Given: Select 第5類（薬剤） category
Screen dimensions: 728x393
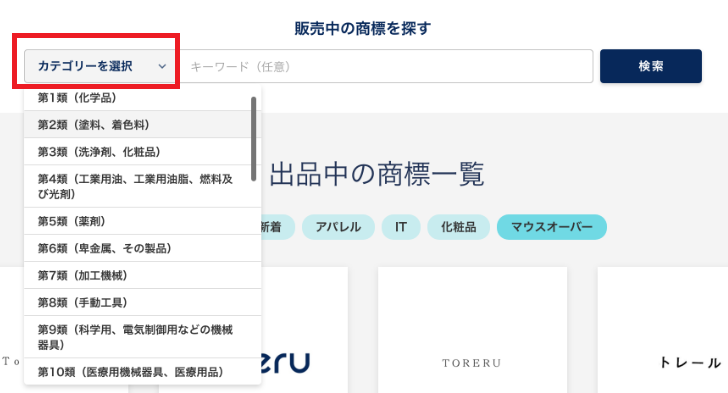Looking at the screenshot, I should (143, 221).
